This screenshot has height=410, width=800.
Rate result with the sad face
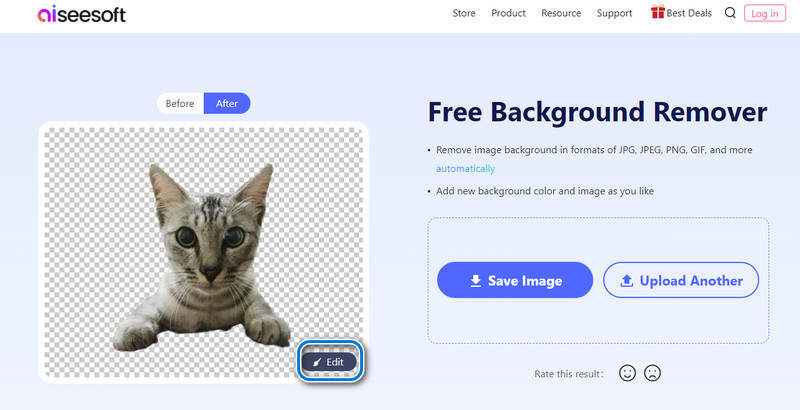pyautogui.click(x=653, y=373)
